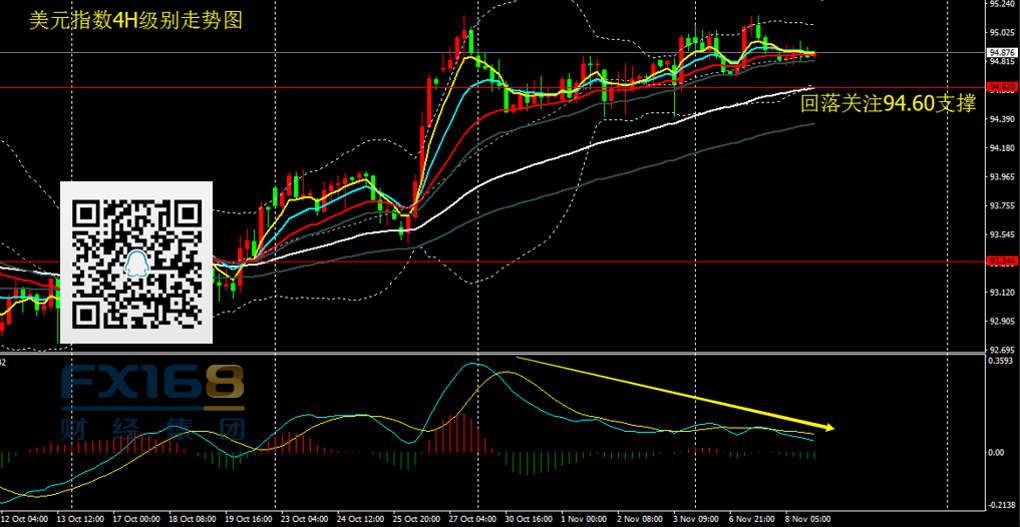Click the 0.3593 indicator scale value
This screenshot has width=1020, height=527.
[1001, 362]
